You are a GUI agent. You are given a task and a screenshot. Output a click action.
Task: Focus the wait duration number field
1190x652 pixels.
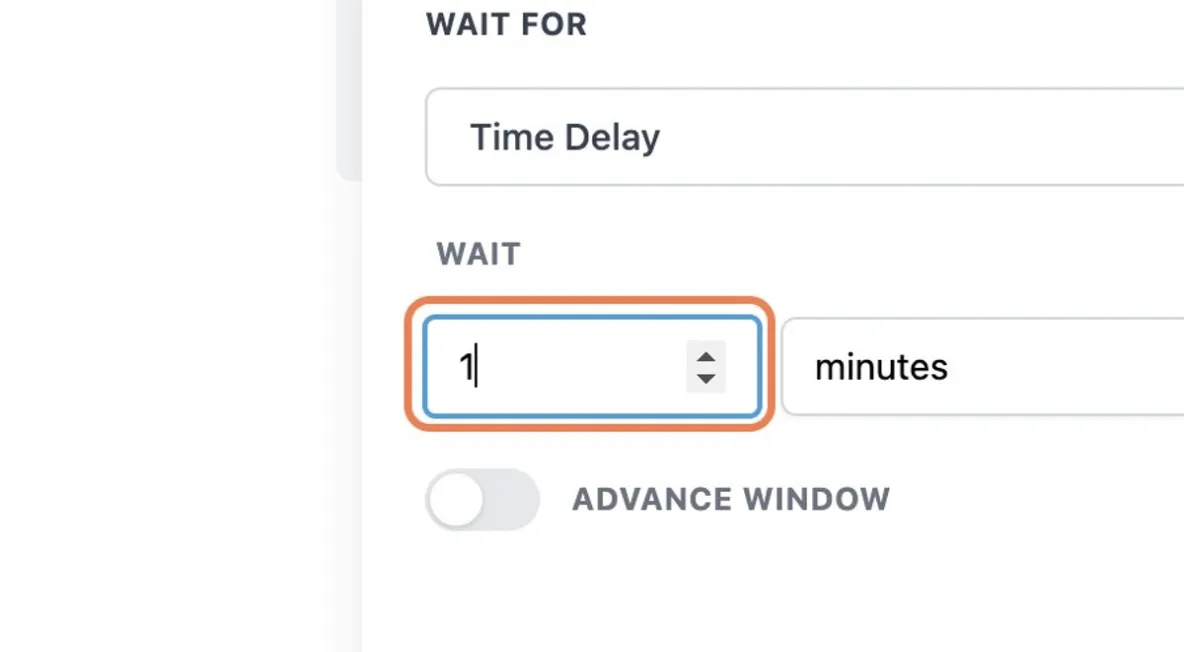point(593,367)
